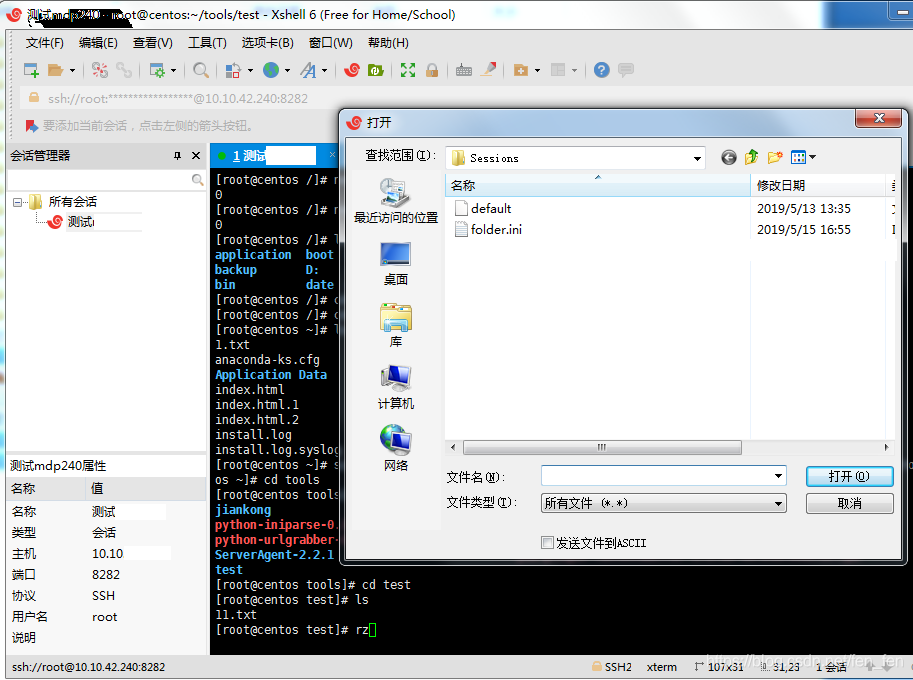Close the session manager panel
913x680 pixels.
tap(196, 155)
